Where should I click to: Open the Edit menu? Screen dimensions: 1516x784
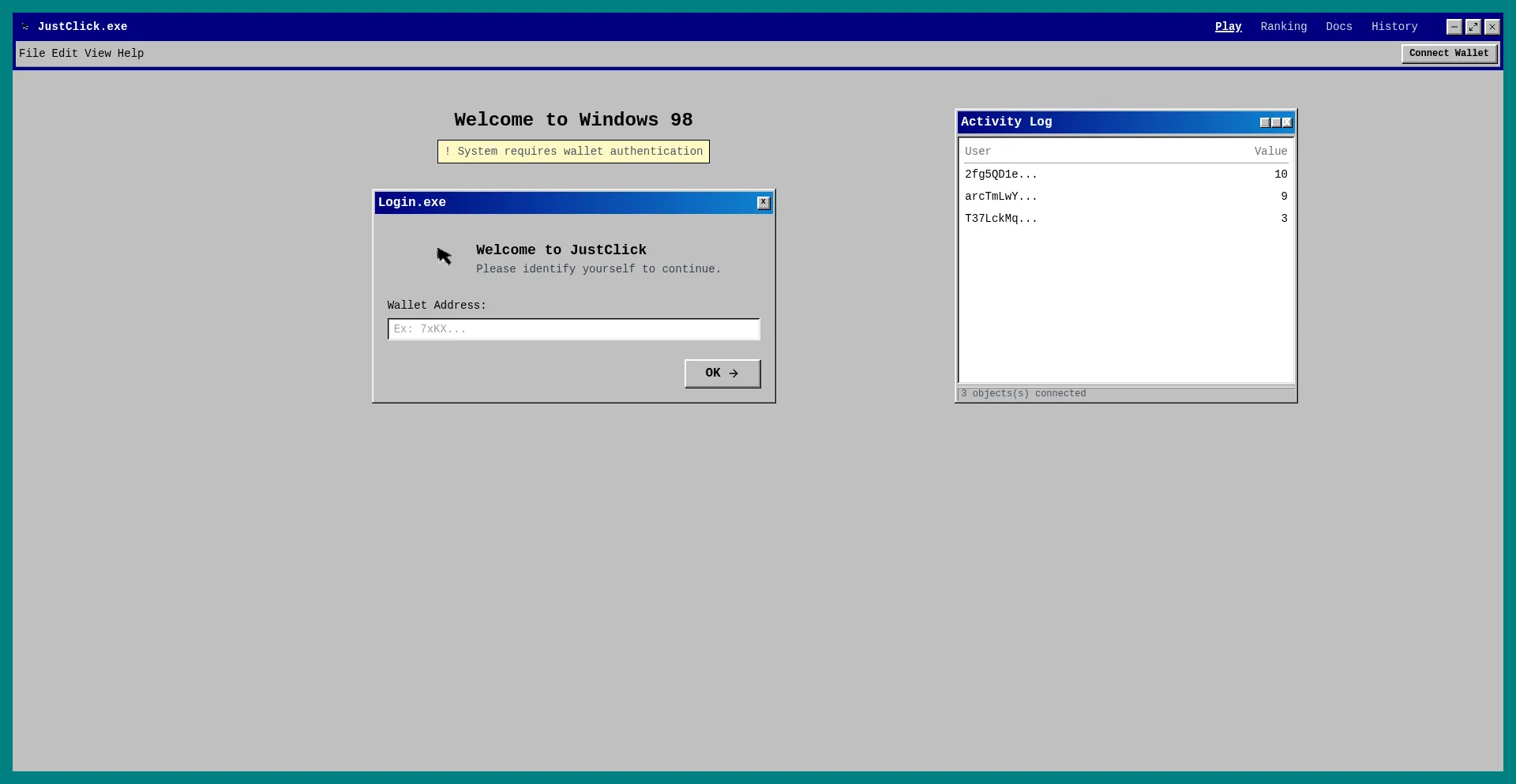coord(65,54)
